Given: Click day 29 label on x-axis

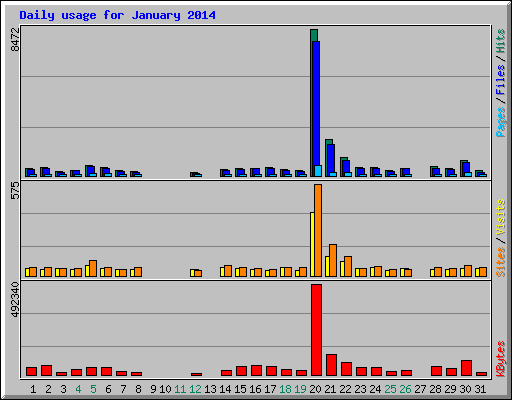Looking at the screenshot, I should (x=450, y=389).
